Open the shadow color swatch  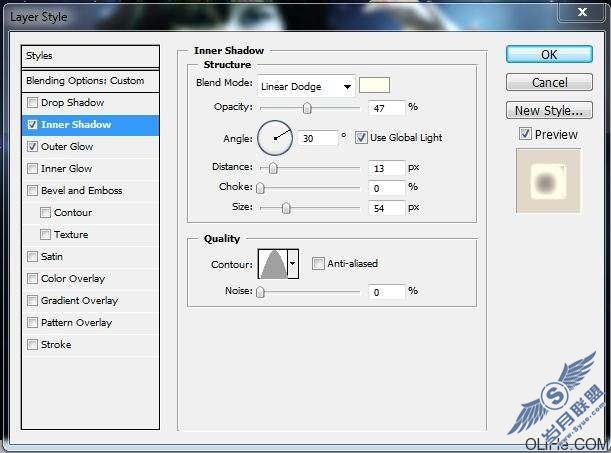point(374,85)
